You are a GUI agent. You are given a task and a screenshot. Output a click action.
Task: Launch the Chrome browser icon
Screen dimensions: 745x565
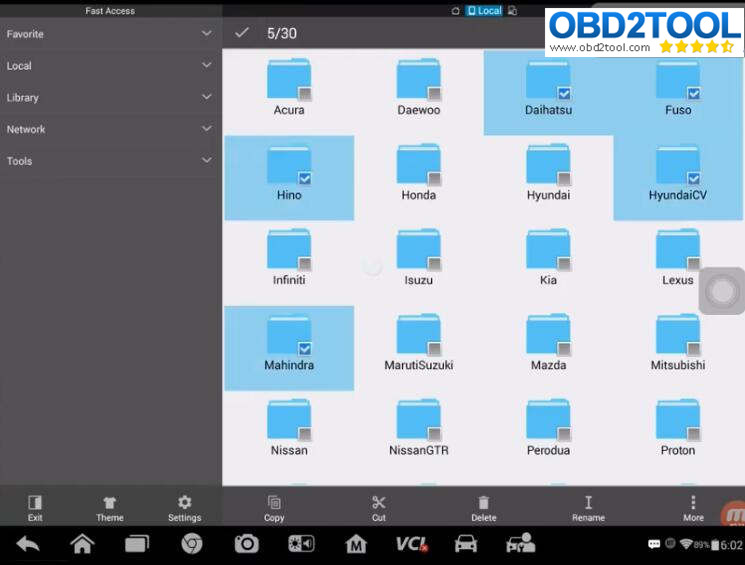click(192, 544)
